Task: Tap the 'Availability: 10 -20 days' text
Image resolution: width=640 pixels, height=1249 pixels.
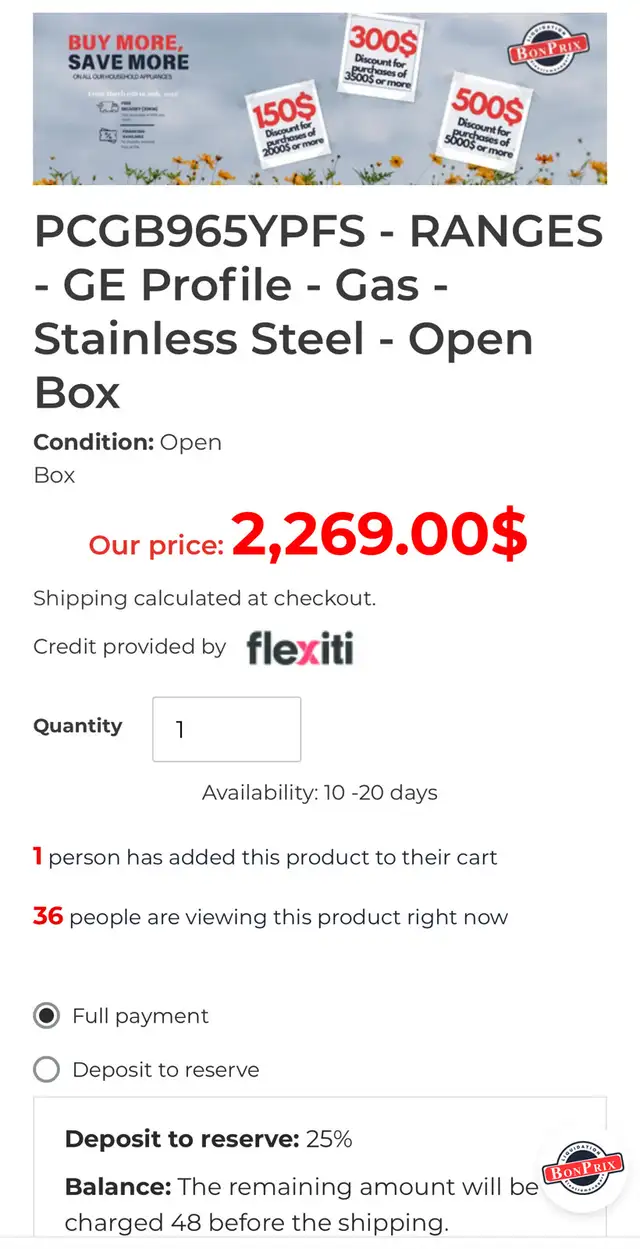Action: pyautogui.click(x=320, y=793)
